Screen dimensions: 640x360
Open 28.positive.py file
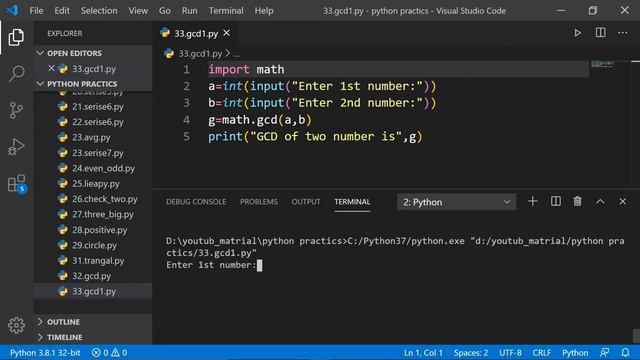(x=93, y=230)
